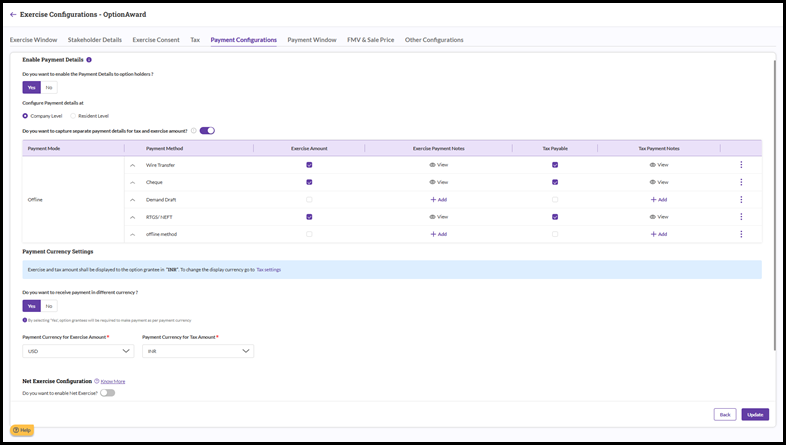Uncheck Exercise Amount for Wire Transfer
Viewport: 786px width, 445px height.
pos(309,165)
